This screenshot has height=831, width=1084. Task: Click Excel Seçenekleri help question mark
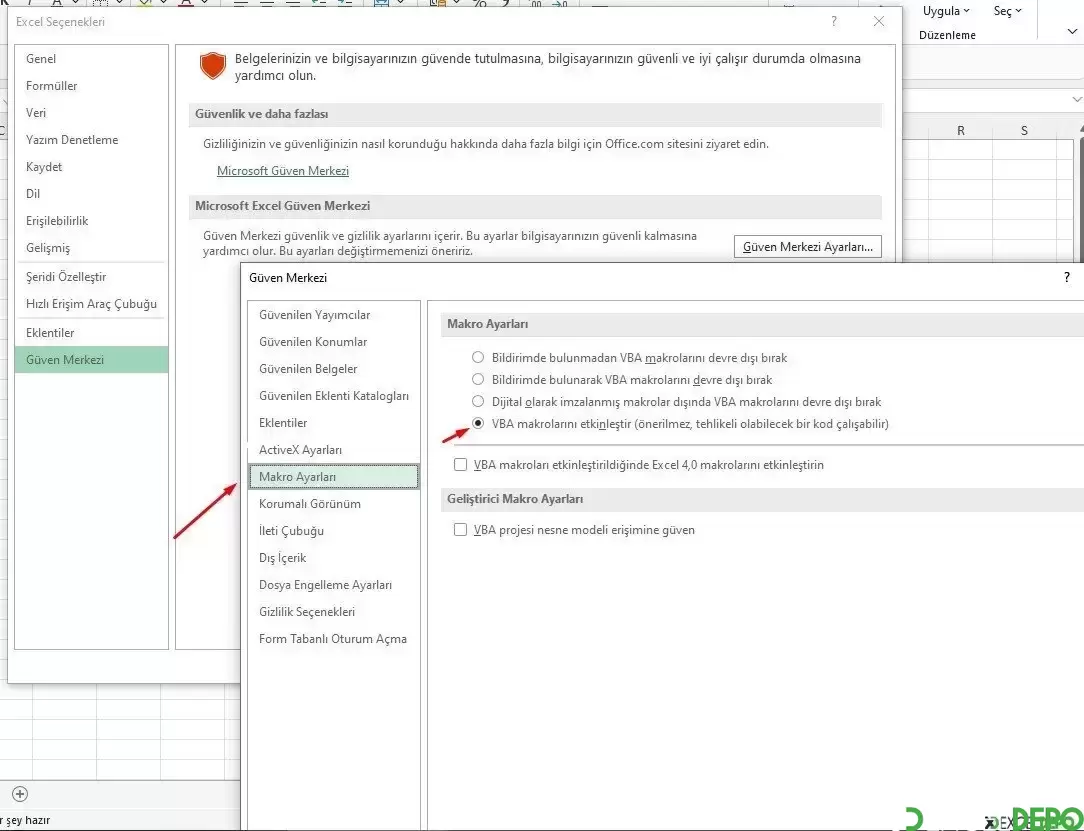834,21
